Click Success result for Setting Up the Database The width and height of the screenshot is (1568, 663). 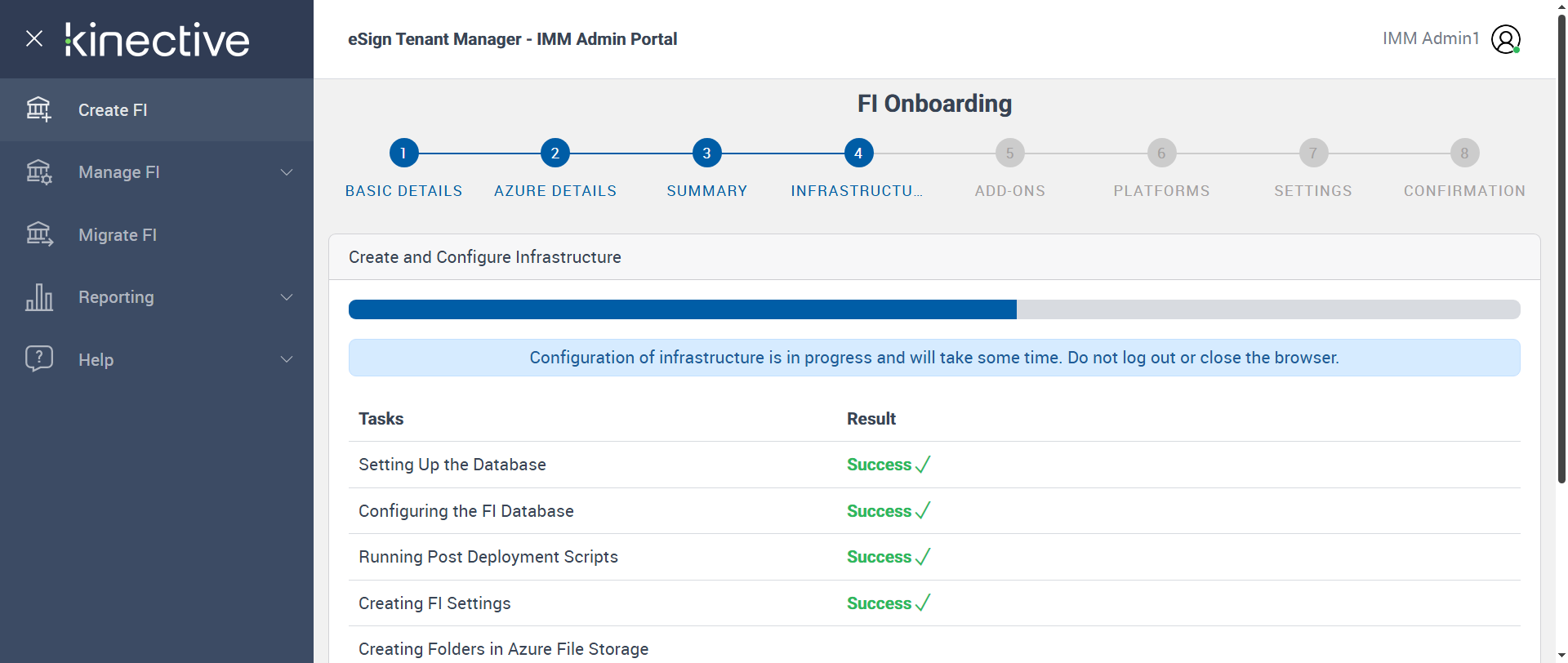coord(889,465)
